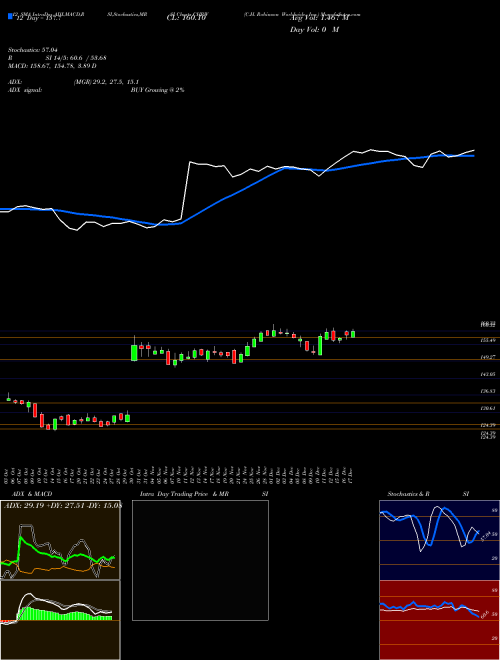Screen dimensions: 500x660
Task: Click the 149.27 price axis label
Action: tap(488, 357)
